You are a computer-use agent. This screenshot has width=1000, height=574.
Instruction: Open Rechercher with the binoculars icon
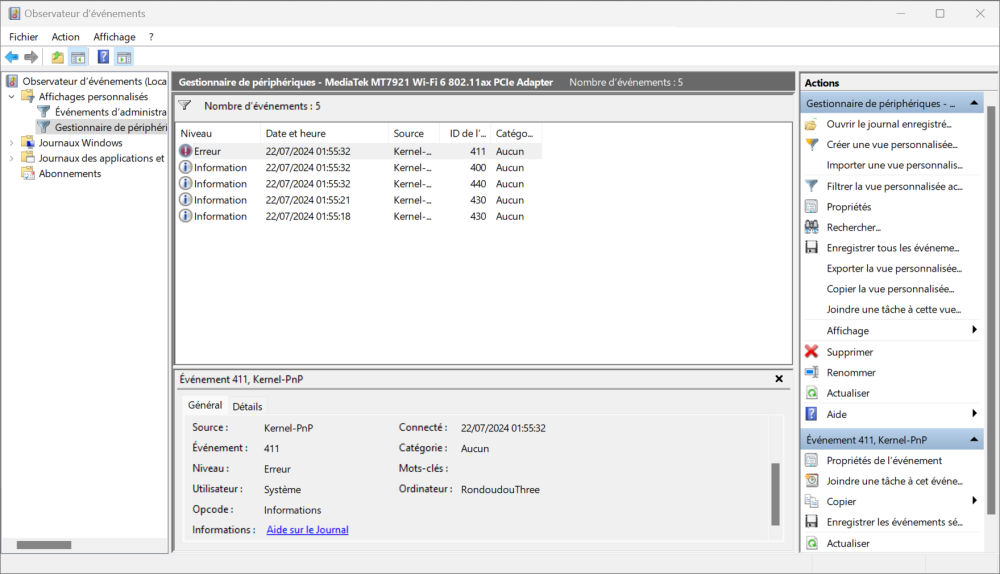pos(852,227)
